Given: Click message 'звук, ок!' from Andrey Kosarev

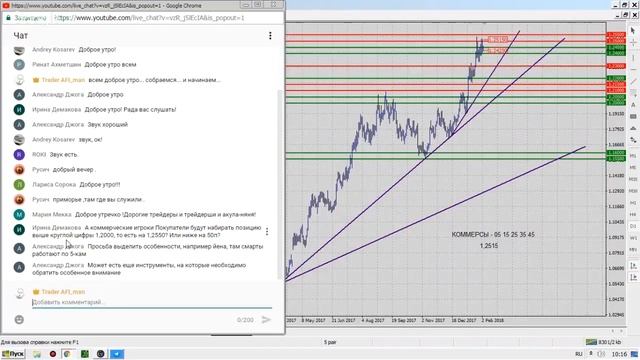Looking at the screenshot, I should [x=90, y=140].
